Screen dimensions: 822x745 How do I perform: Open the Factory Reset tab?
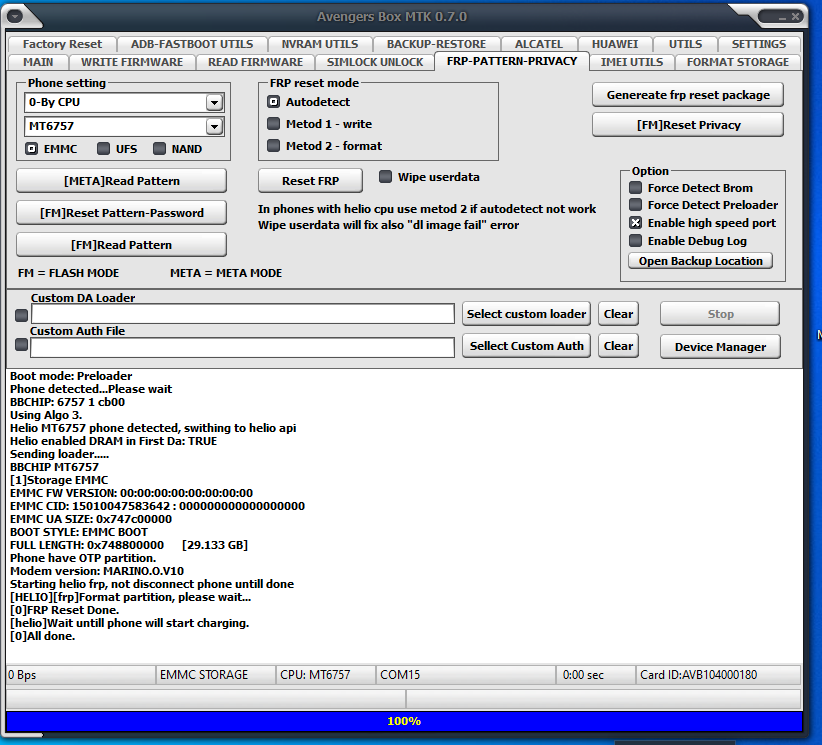[x=62, y=44]
